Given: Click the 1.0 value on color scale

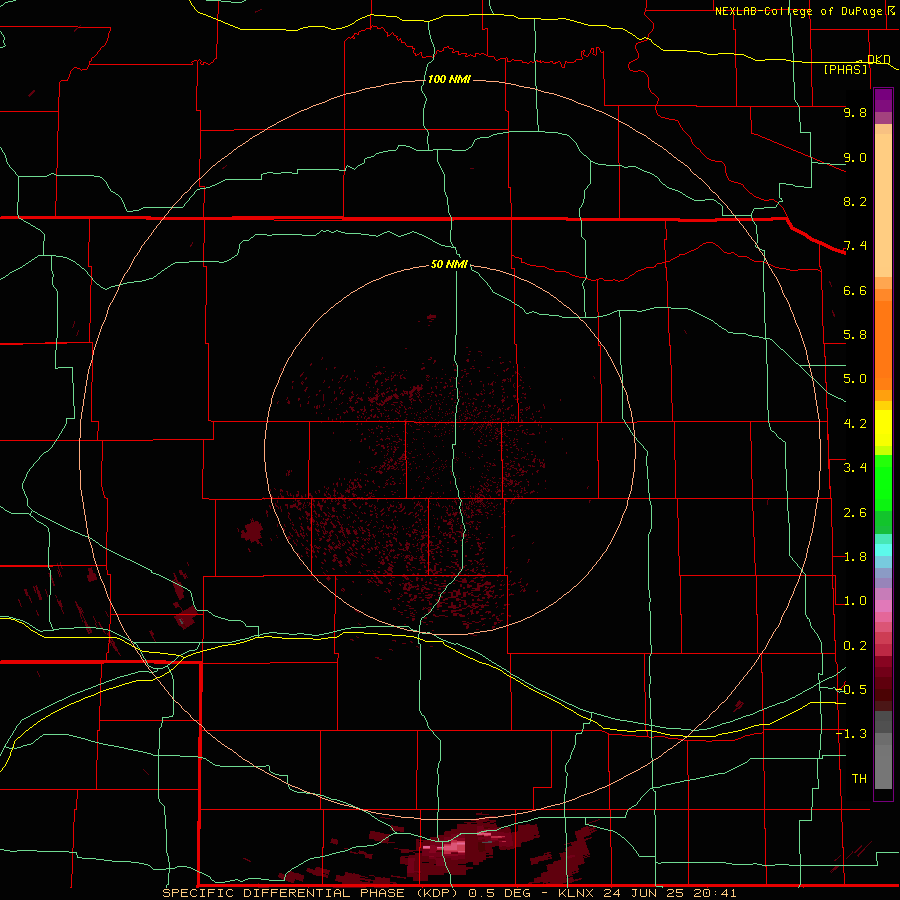Looking at the screenshot, I should point(855,601).
